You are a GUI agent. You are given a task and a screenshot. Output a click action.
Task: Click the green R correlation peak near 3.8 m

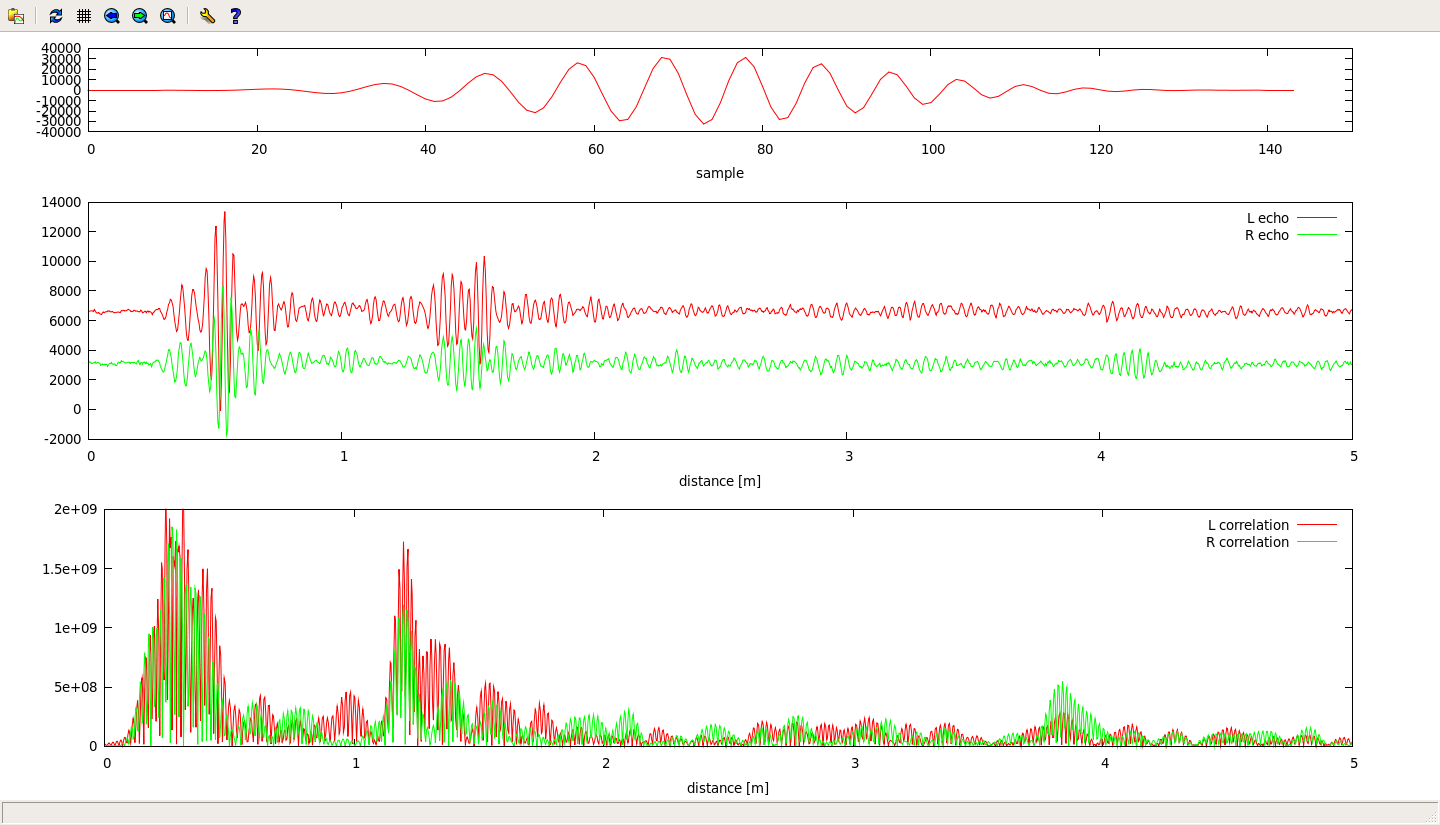pyautogui.click(x=1060, y=685)
